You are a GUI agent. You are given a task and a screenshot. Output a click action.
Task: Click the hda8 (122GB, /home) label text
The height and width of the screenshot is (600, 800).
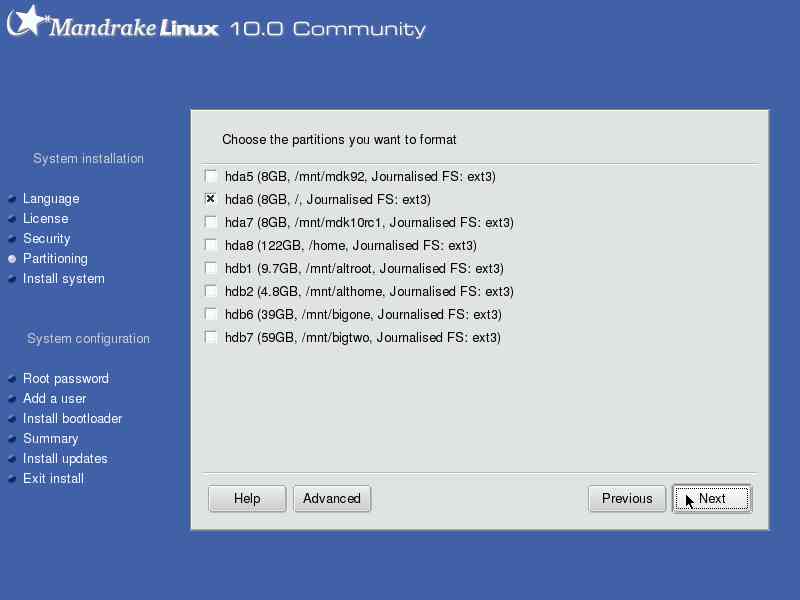351,245
